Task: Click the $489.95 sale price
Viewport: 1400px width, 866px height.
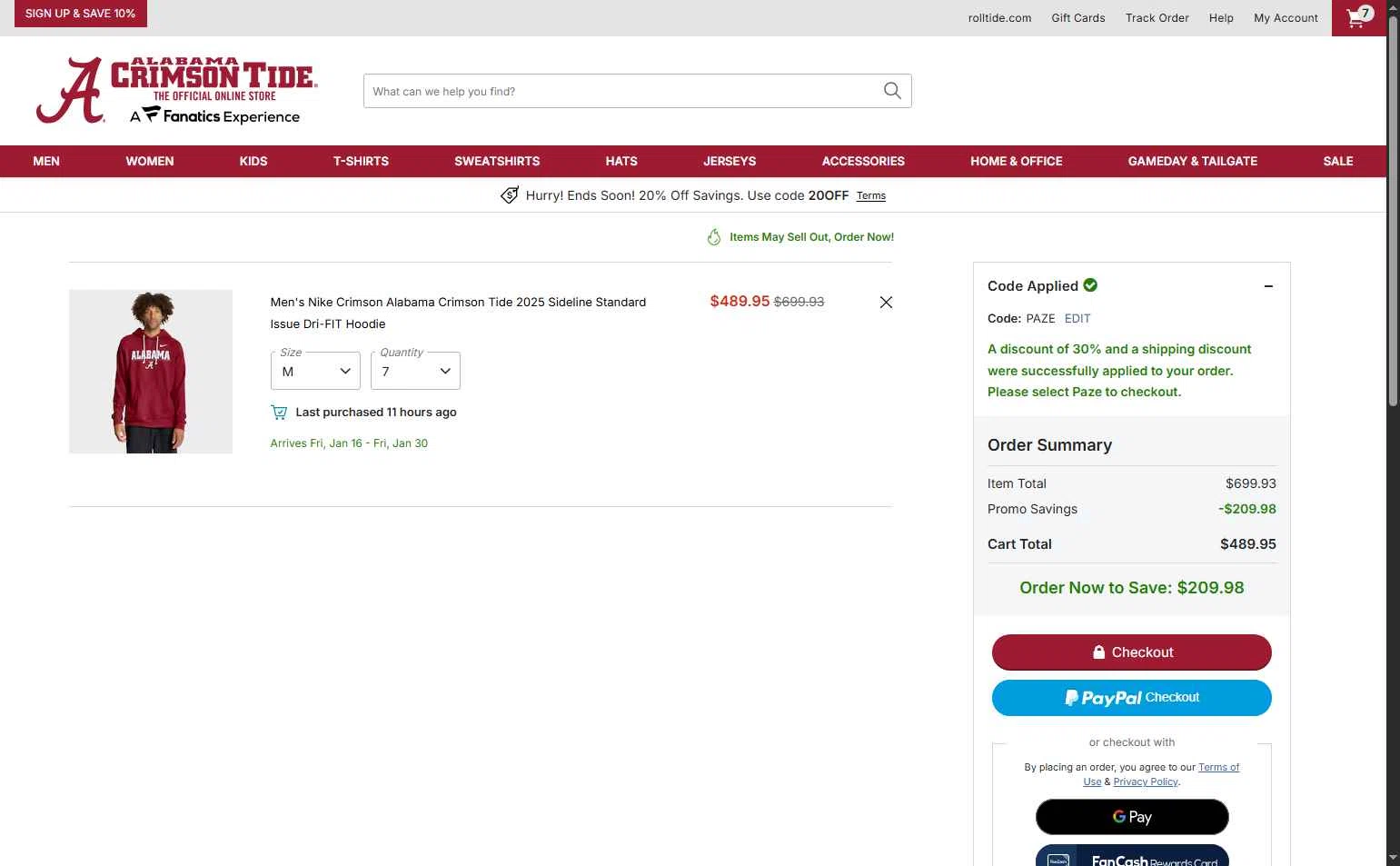Action: pyautogui.click(x=740, y=302)
